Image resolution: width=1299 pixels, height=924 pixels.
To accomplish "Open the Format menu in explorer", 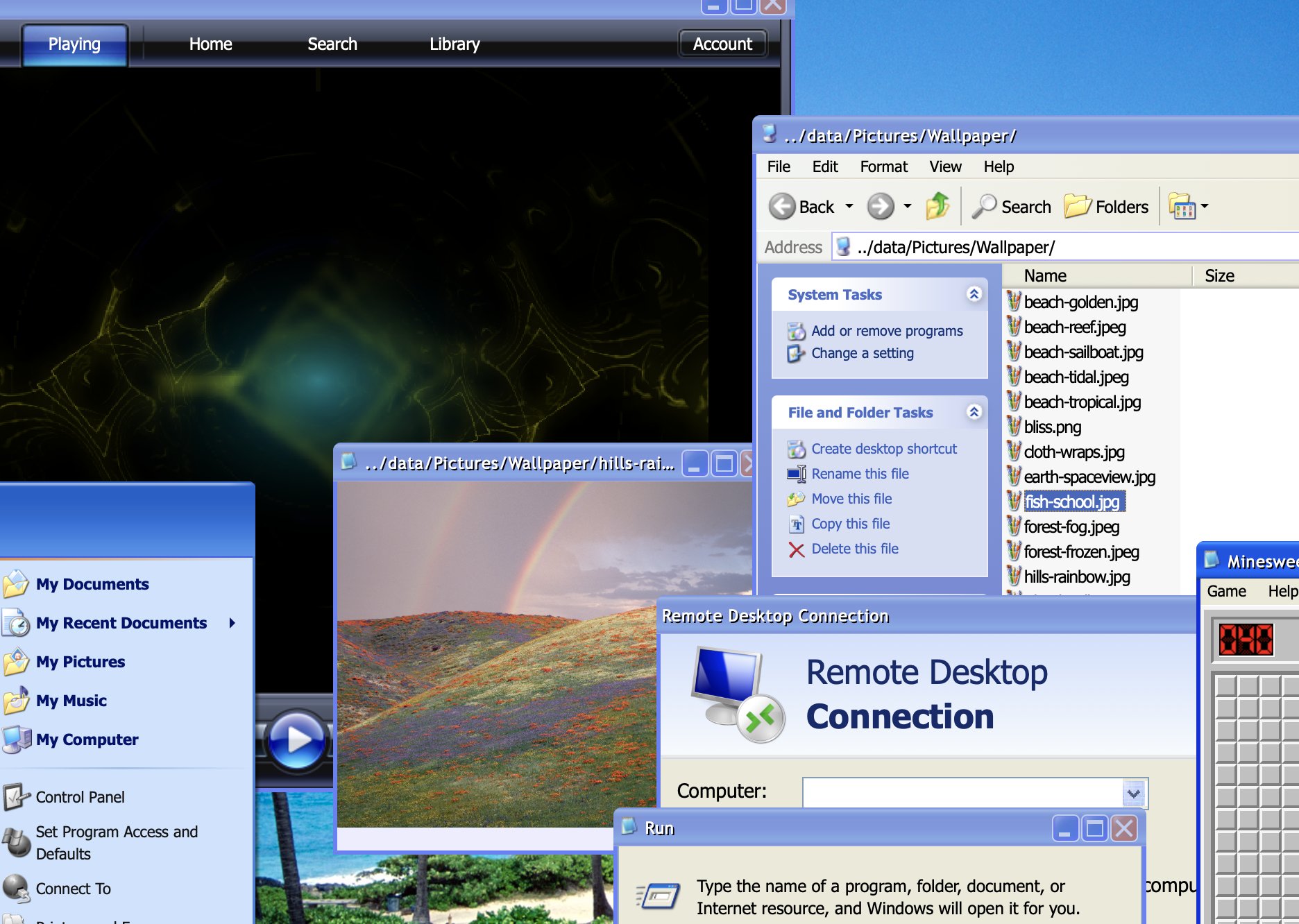I will tap(883, 166).
